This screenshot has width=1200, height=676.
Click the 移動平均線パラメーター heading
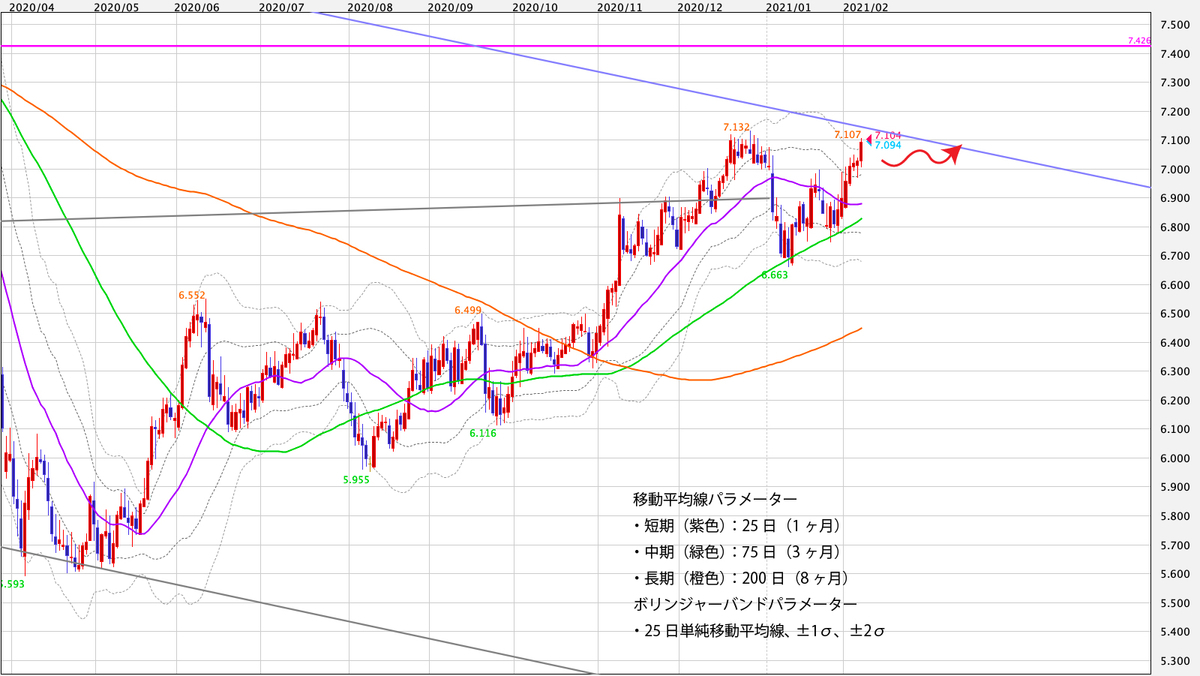[715, 498]
